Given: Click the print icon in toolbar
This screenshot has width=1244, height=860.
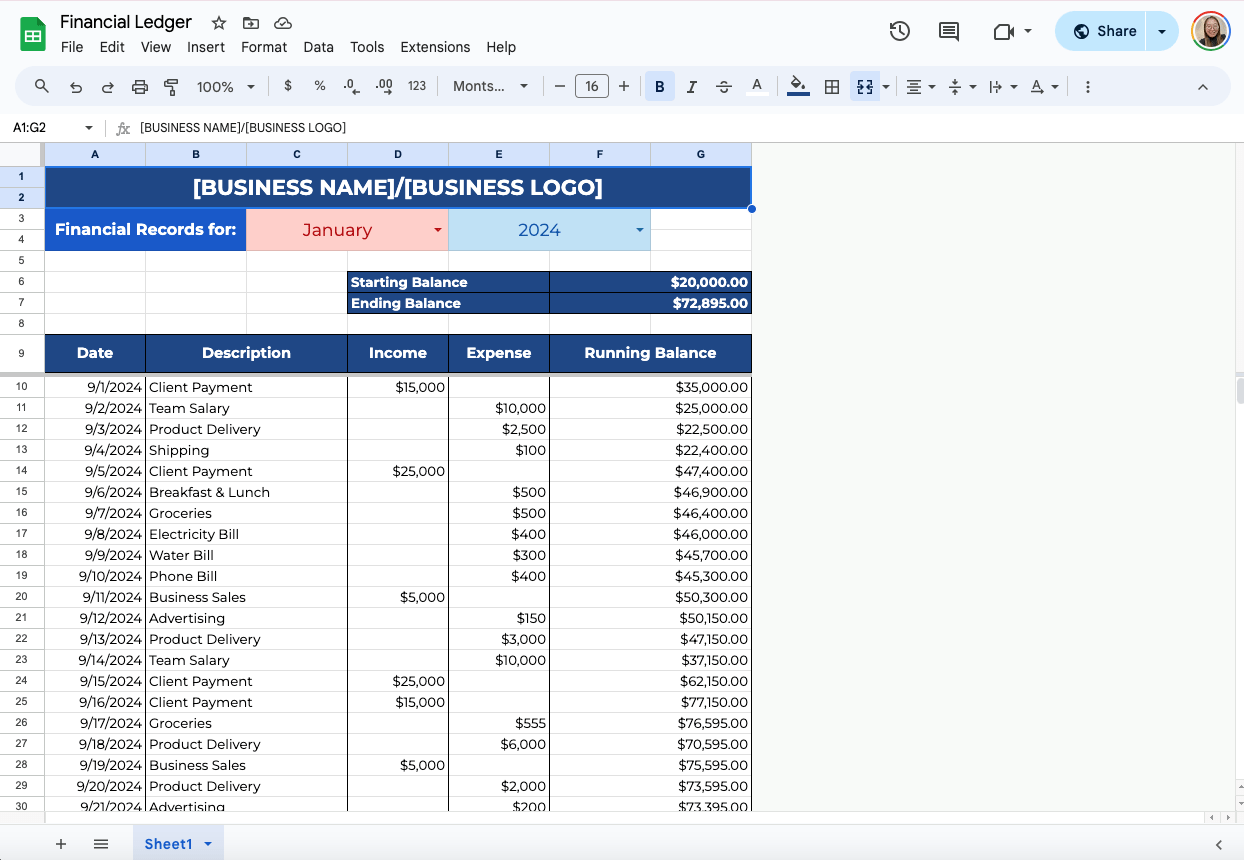Looking at the screenshot, I should [139, 87].
